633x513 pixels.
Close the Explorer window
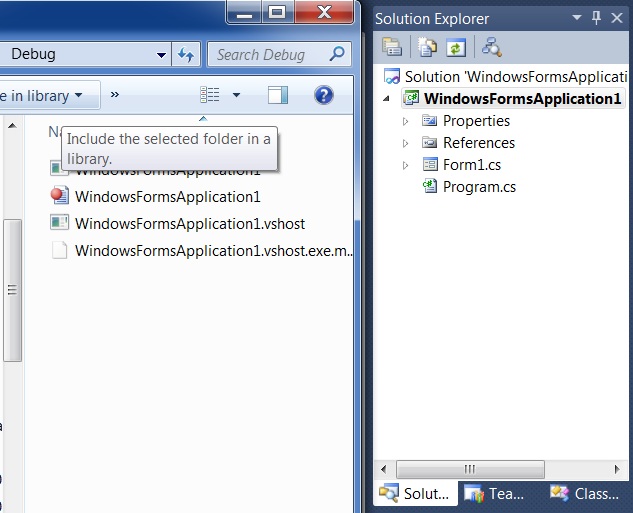(325, 12)
